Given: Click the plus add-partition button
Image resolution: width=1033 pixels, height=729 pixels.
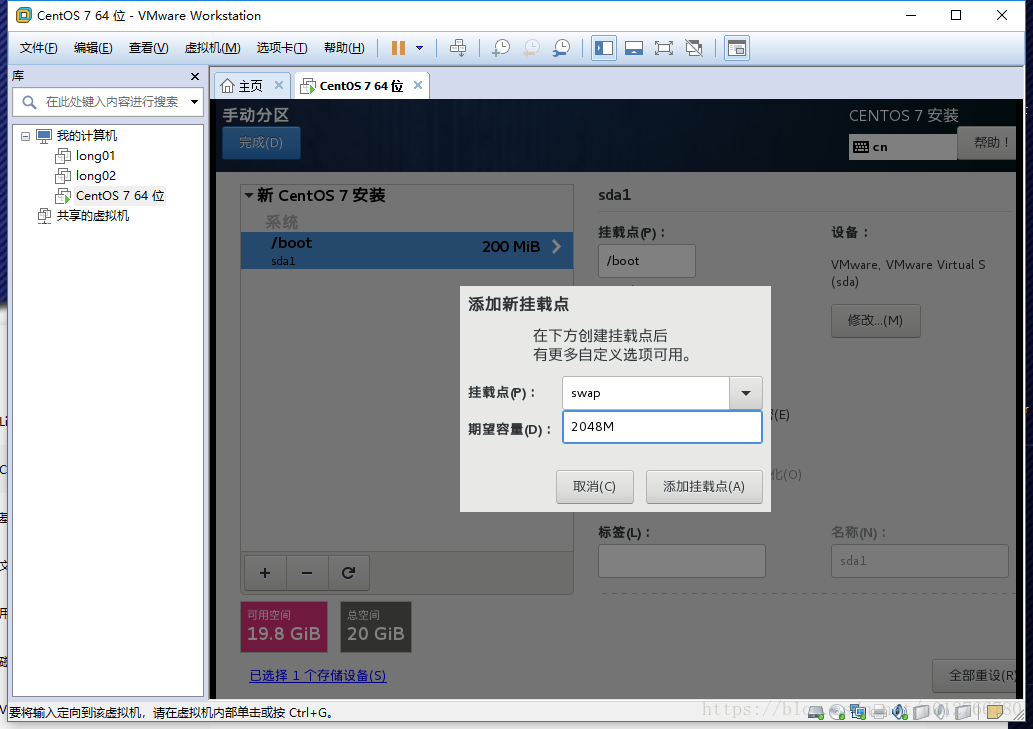Looking at the screenshot, I should [265, 573].
